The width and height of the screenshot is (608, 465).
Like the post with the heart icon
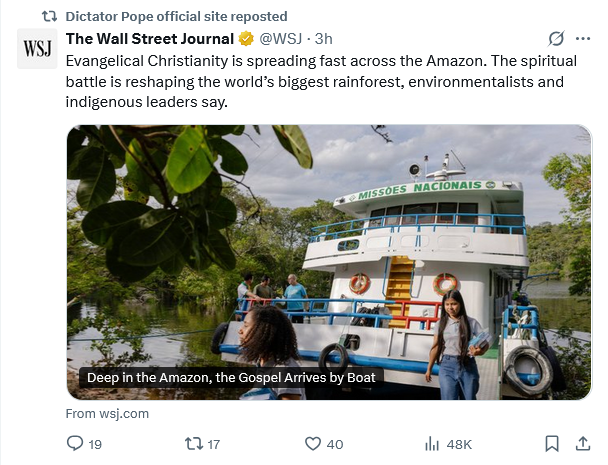click(x=312, y=444)
